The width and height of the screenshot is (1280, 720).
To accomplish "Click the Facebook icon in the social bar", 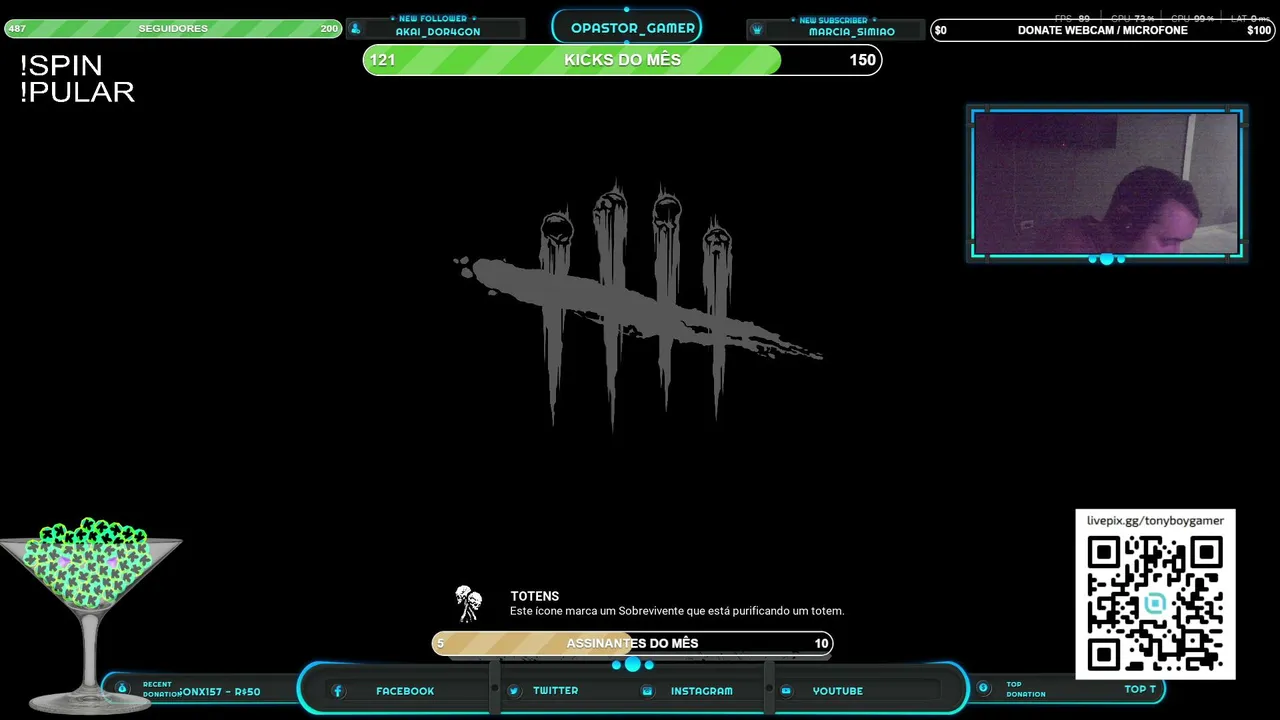I will [338, 691].
